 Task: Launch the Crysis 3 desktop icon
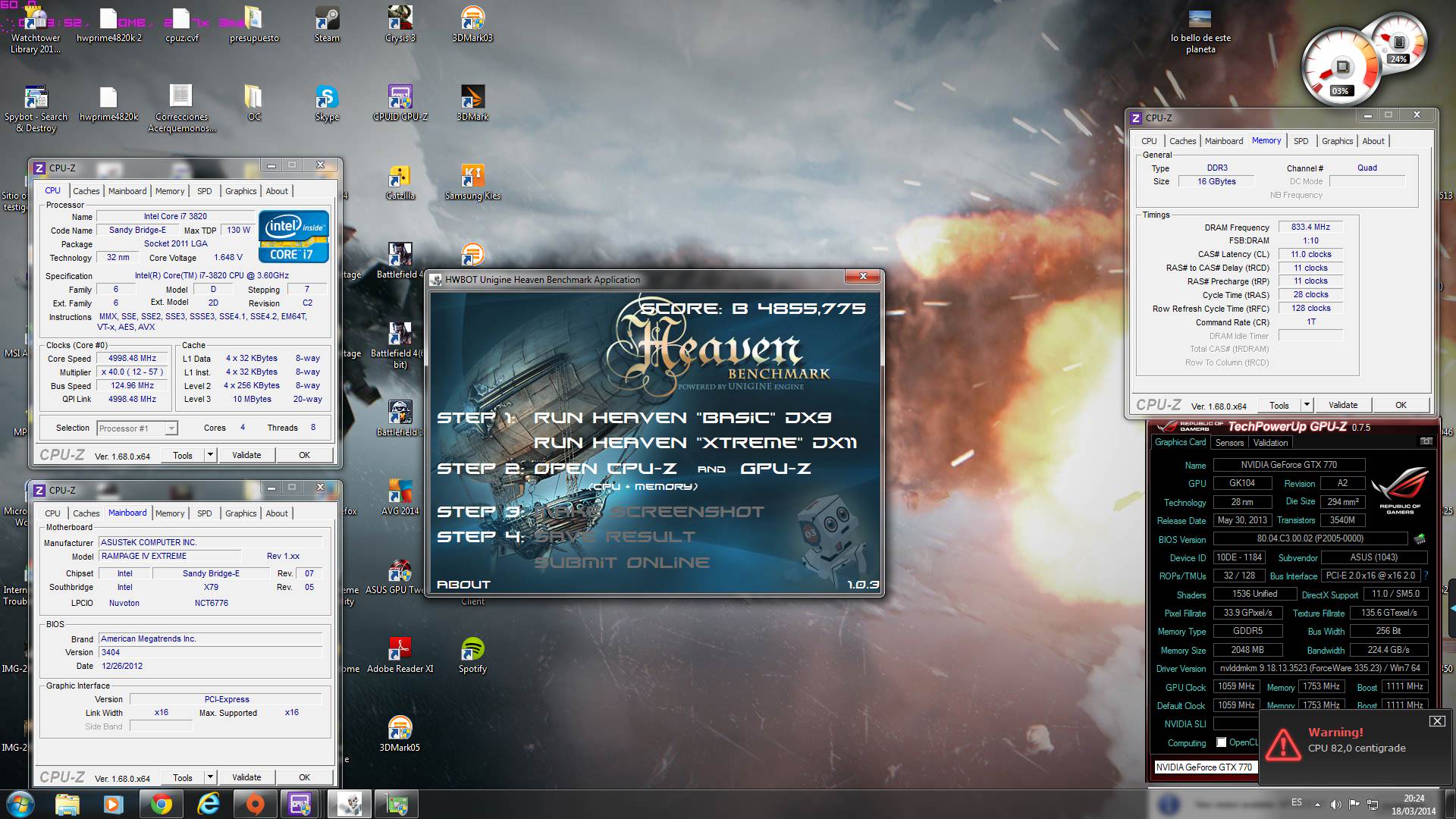400,24
